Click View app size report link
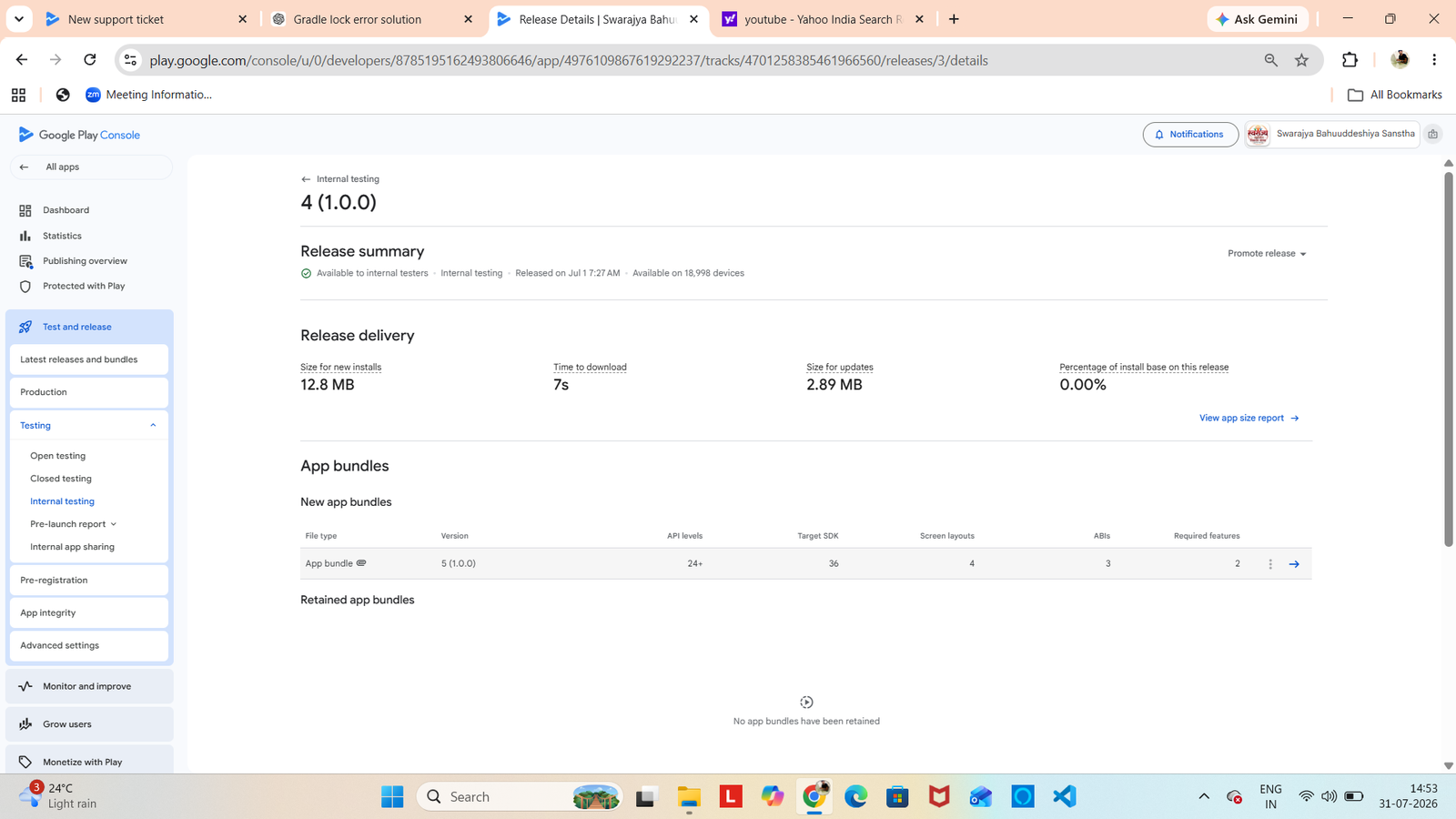Viewport: 1456px width, 819px height. click(x=1249, y=419)
